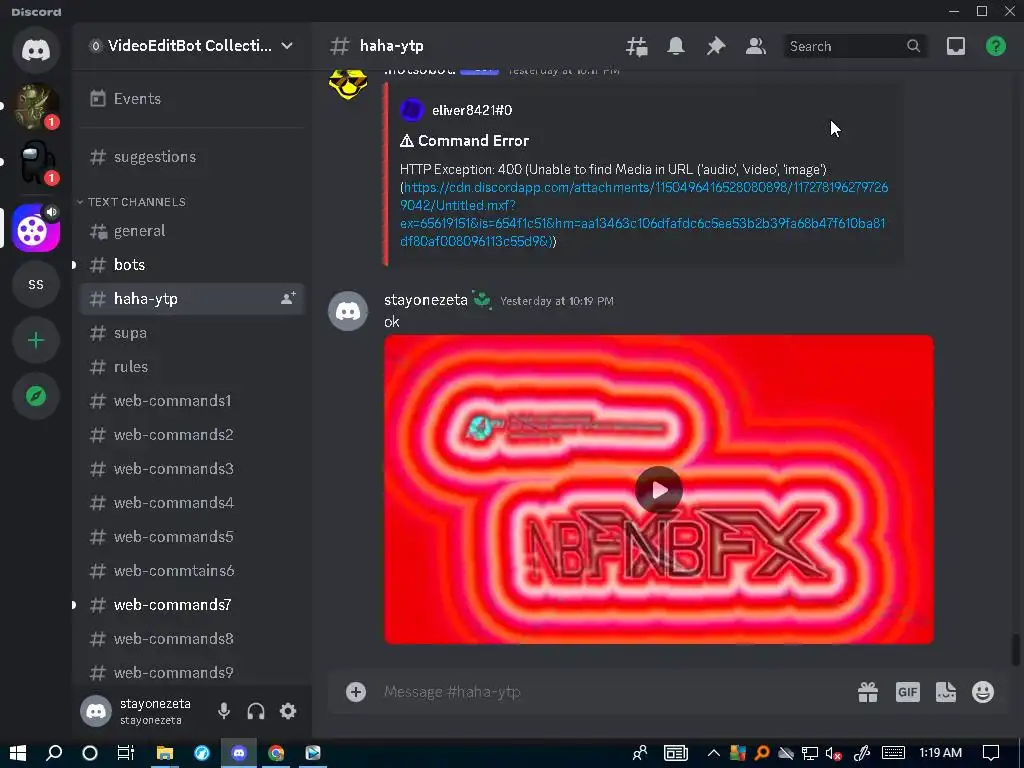Add a server with plus button
Image resolution: width=1024 pixels, height=768 pixels.
point(36,340)
